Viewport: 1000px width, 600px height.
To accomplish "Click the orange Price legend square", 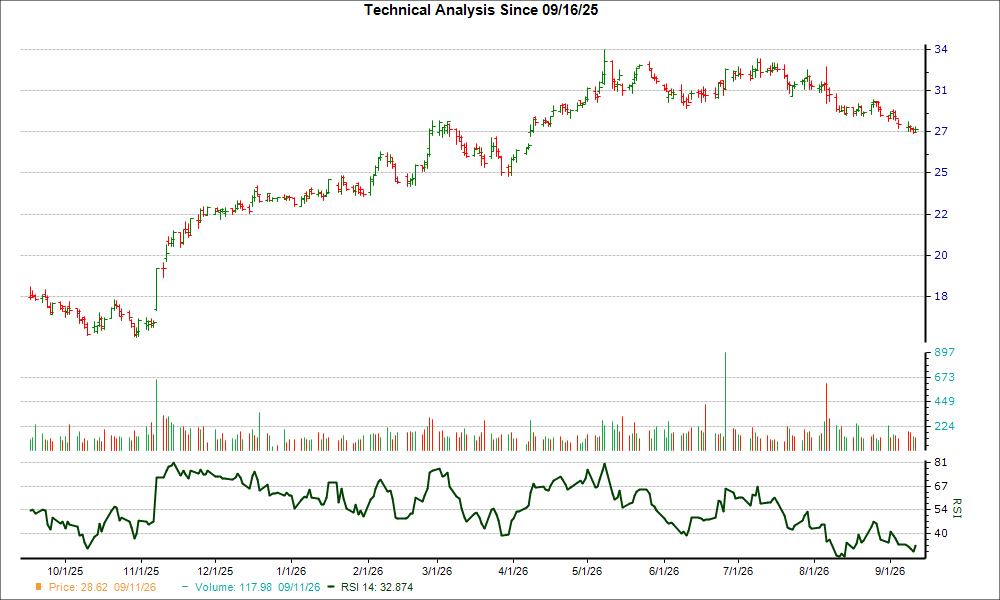I will click(39, 587).
